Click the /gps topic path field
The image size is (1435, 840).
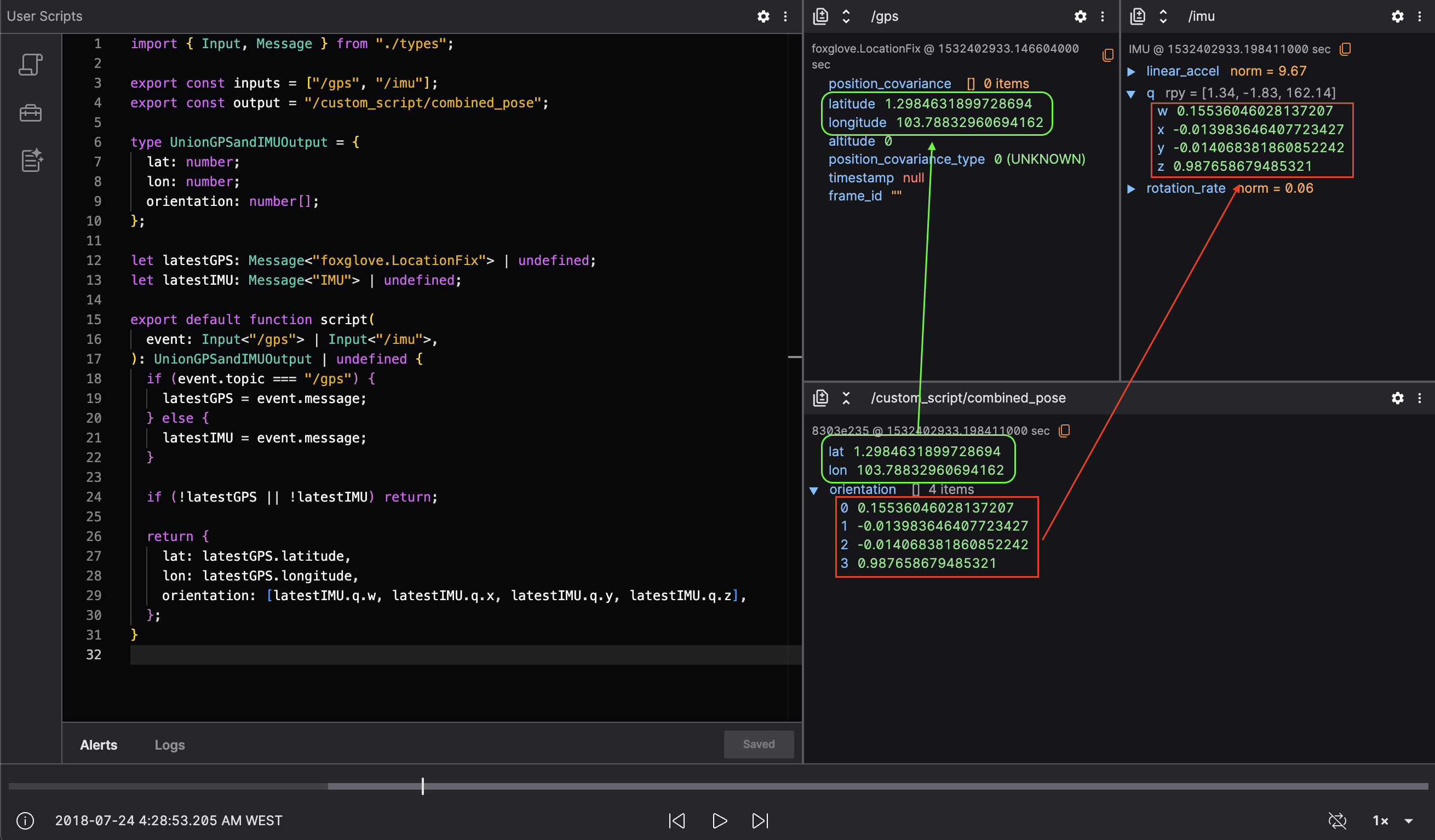tap(885, 16)
